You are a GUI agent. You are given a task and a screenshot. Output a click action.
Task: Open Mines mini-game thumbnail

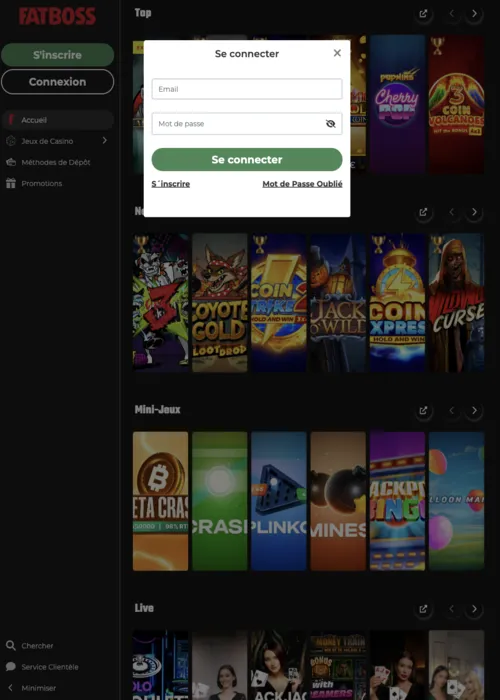coord(338,501)
